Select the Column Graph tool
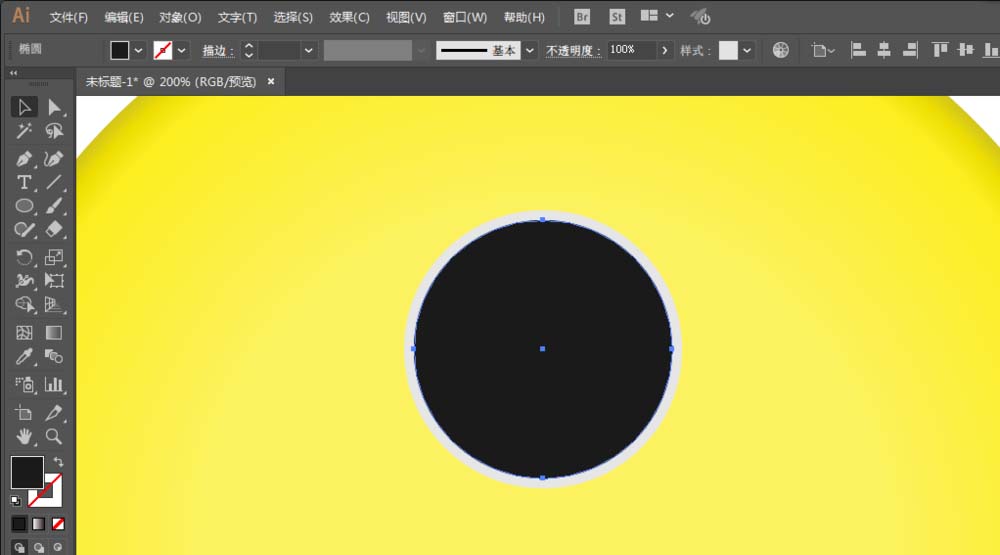 tap(54, 385)
